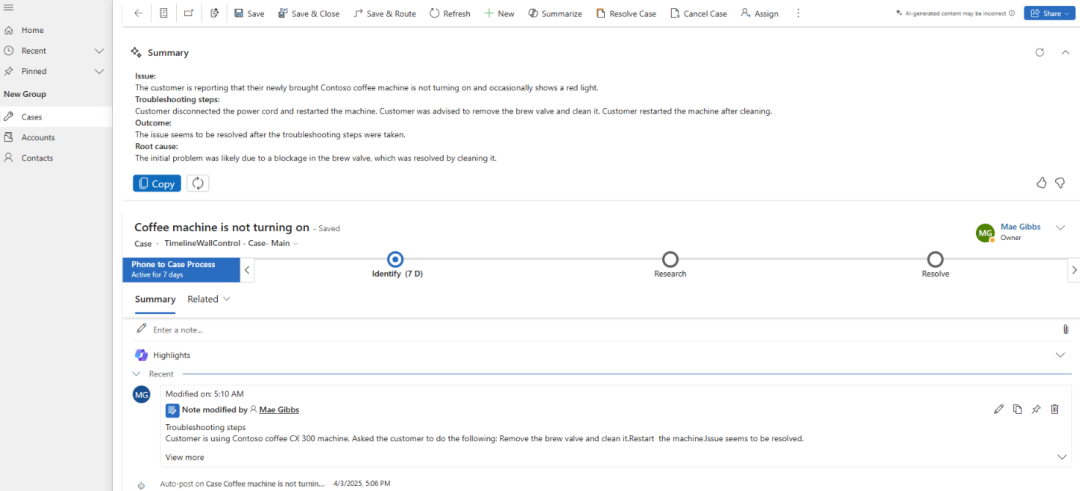
Task: Open Cases in the sidebar
Action: tap(32, 117)
